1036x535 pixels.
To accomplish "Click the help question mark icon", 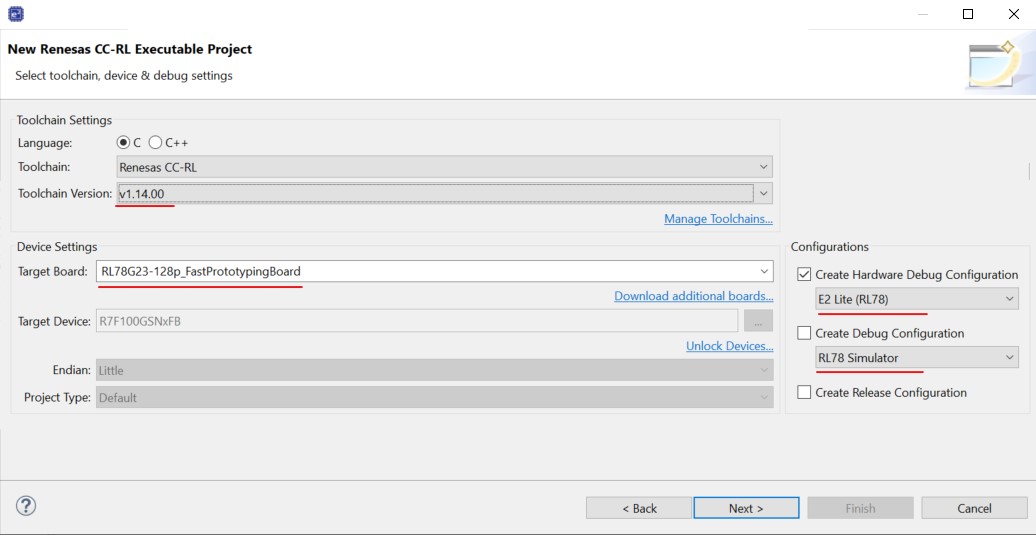I will pyautogui.click(x=26, y=506).
